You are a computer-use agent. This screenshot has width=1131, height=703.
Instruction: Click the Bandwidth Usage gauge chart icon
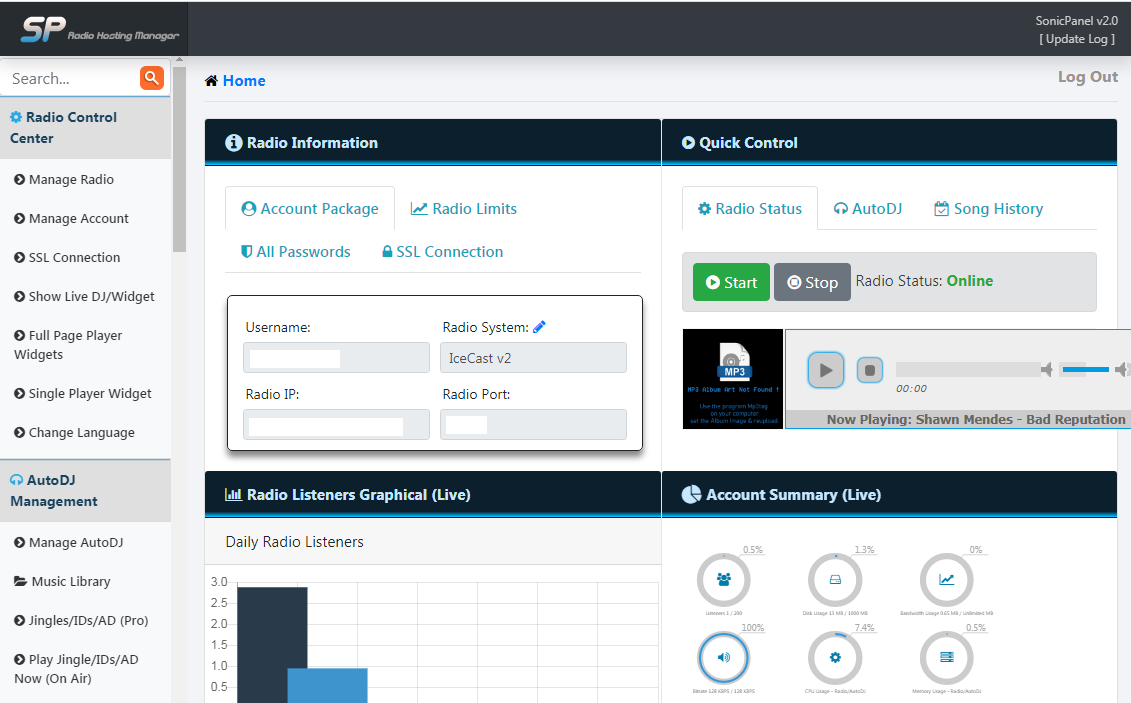click(946, 579)
